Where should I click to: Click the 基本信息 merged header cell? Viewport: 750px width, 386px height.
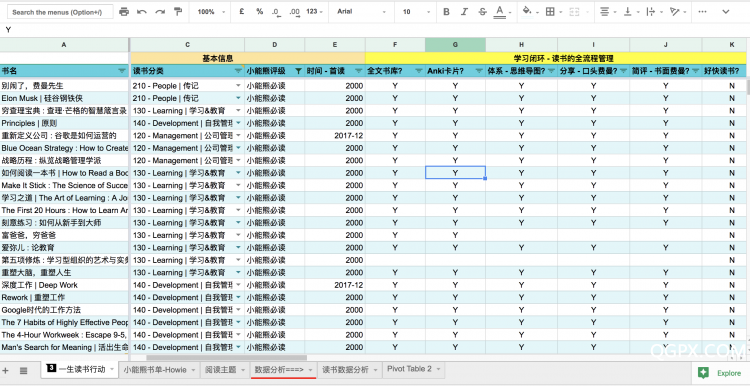click(248, 58)
